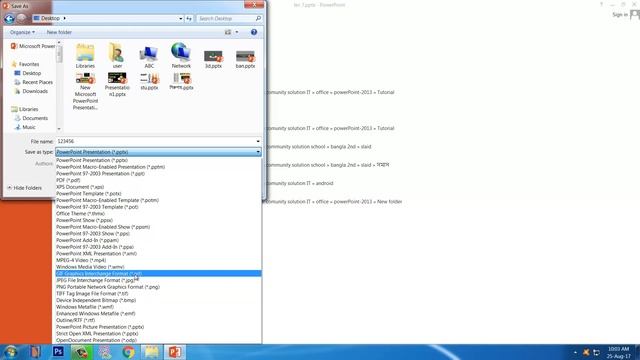Expand the address bar history dropdown
640x360 pixels.
180,18
